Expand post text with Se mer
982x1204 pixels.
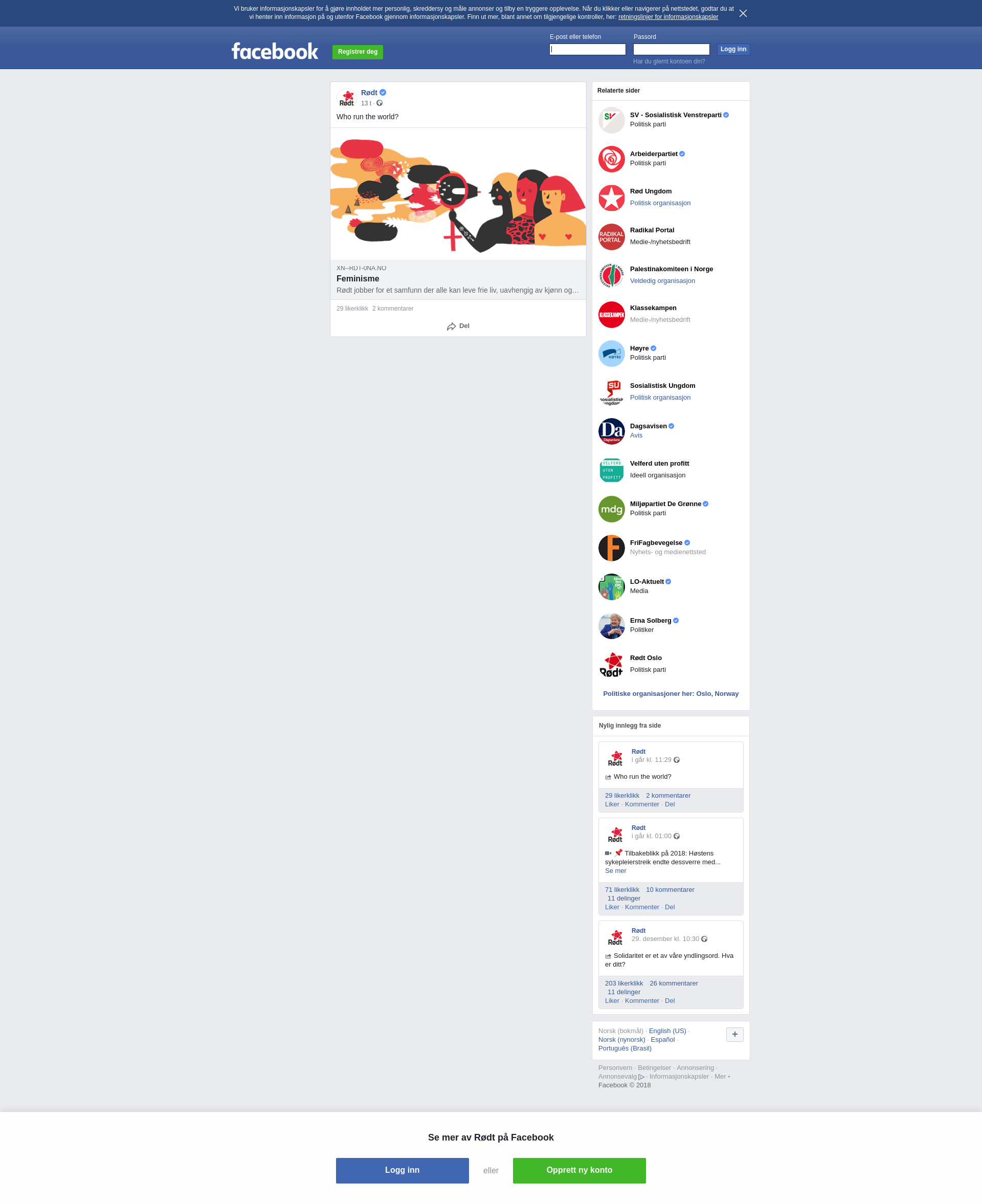[615, 871]
